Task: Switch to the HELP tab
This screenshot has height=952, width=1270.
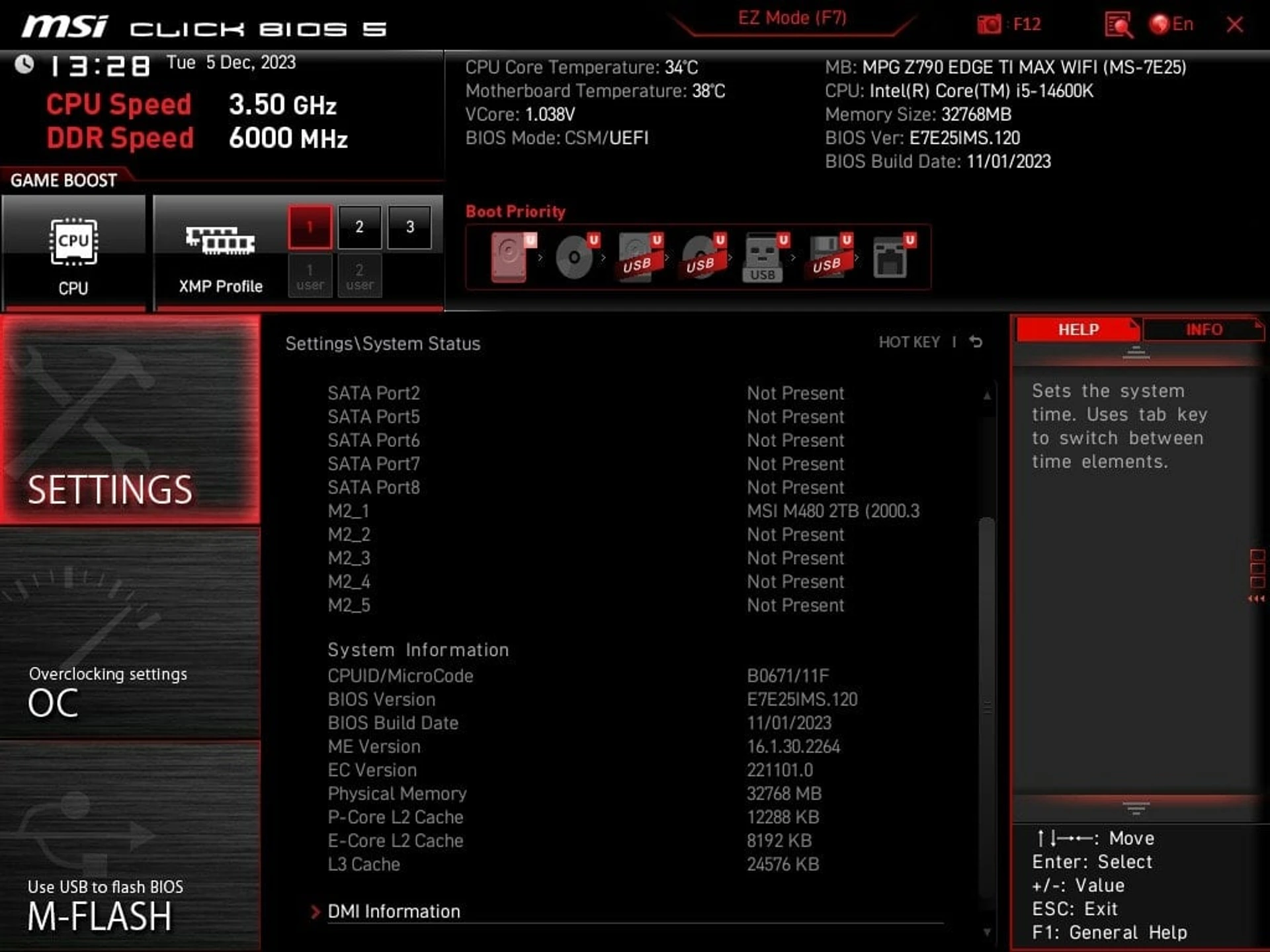Action: [1078, 329]
